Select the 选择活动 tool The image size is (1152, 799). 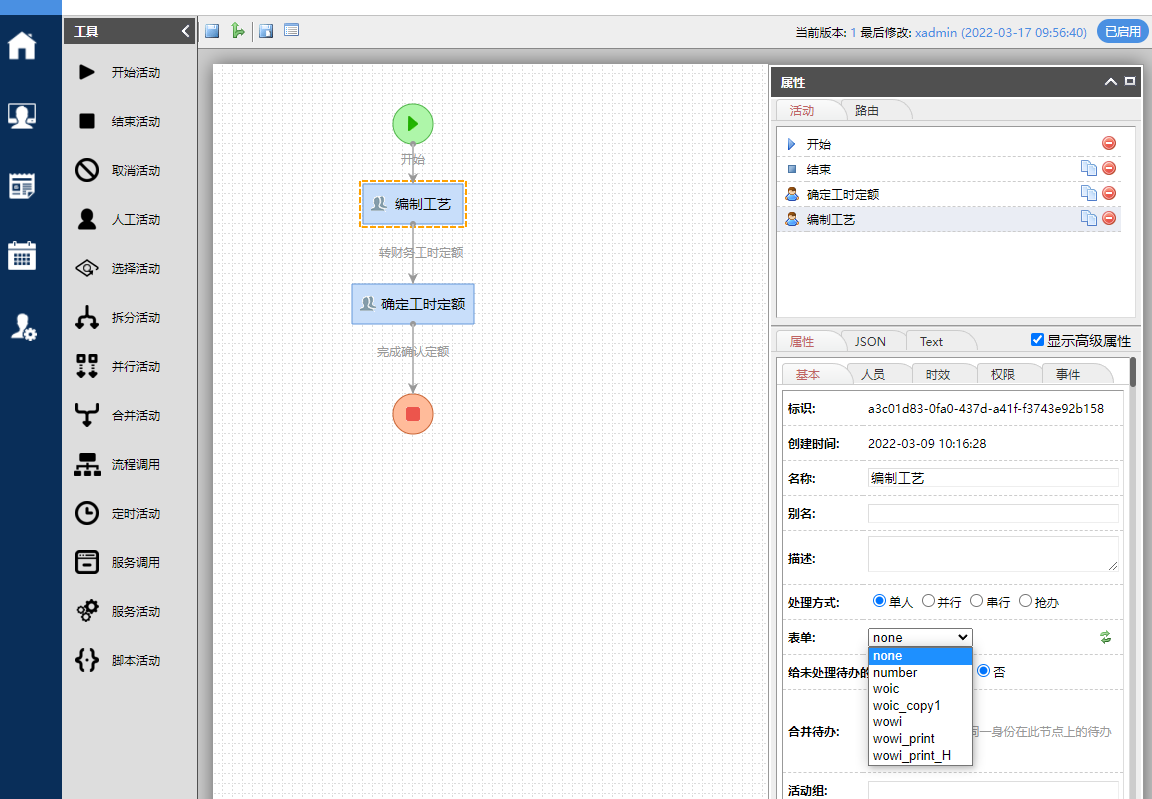[118, 269]
